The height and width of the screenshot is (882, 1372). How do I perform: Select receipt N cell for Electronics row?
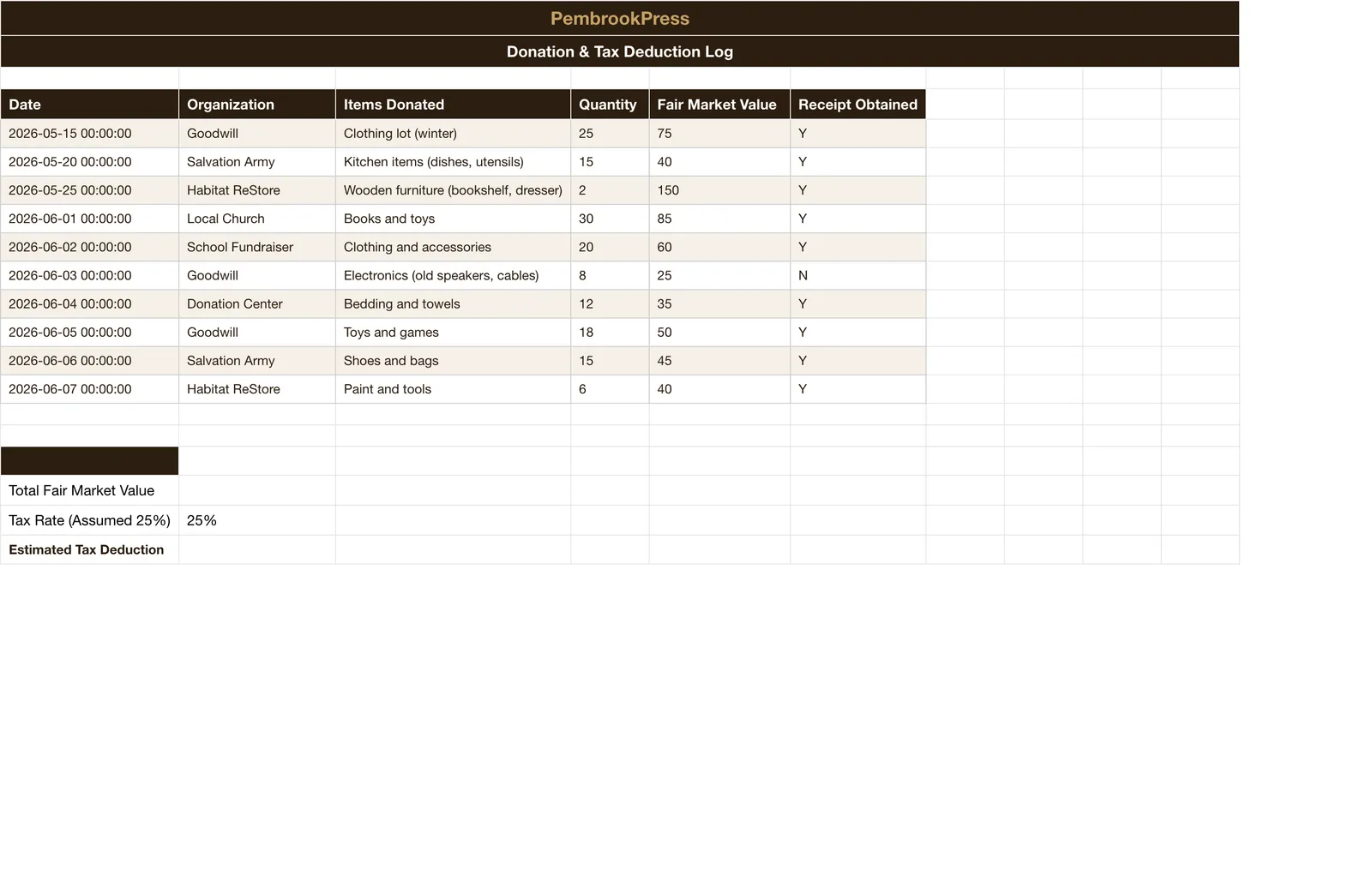(x=857, y=275)
